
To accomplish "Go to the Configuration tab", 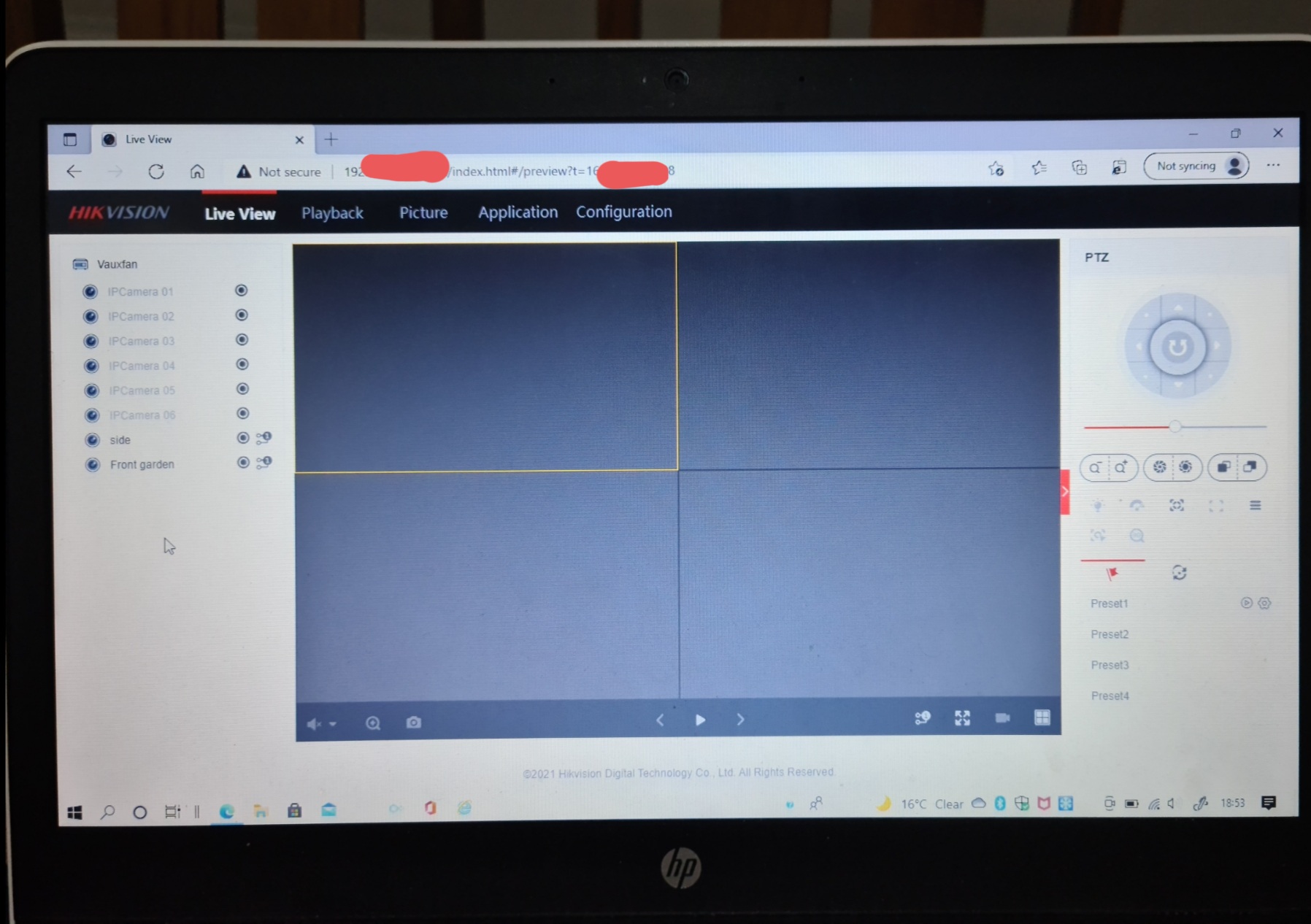I will (623, 212).
